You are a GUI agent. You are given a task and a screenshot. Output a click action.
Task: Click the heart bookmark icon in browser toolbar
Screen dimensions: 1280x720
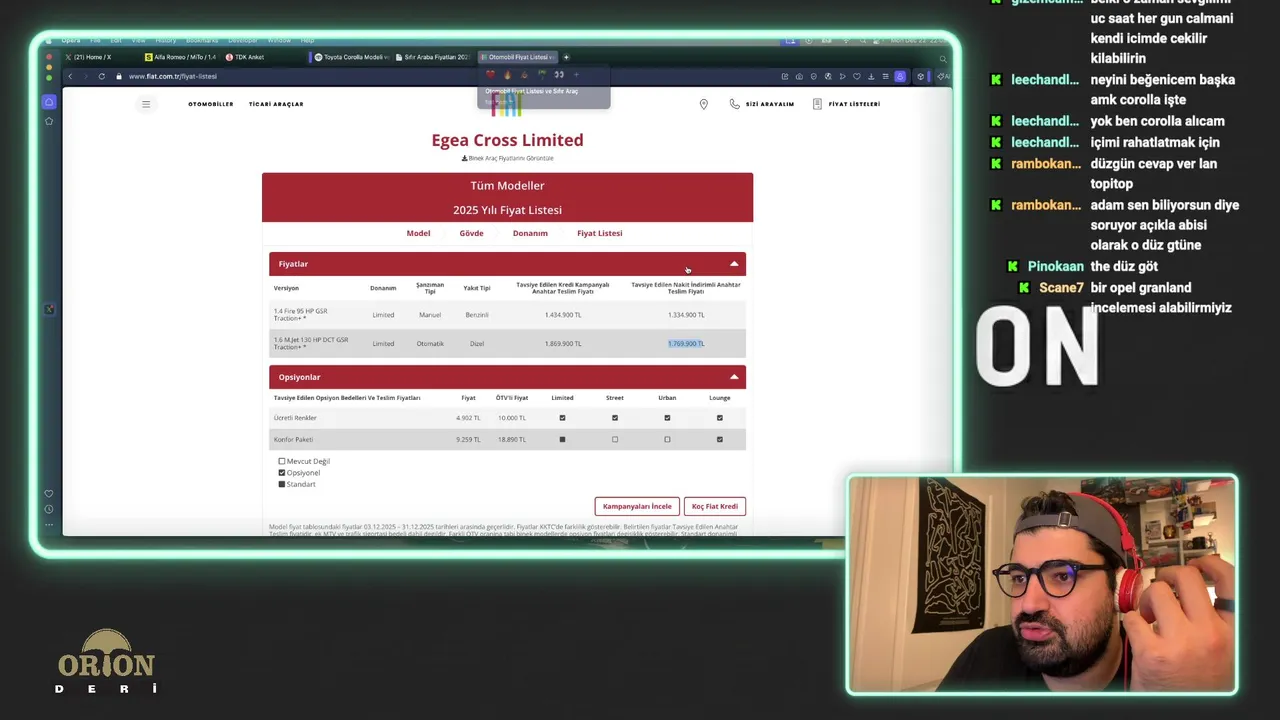click(x=857, y=76)
